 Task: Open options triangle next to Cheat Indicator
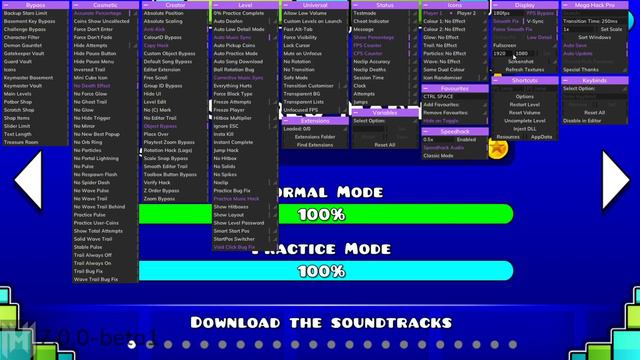[x=415, y=21]
